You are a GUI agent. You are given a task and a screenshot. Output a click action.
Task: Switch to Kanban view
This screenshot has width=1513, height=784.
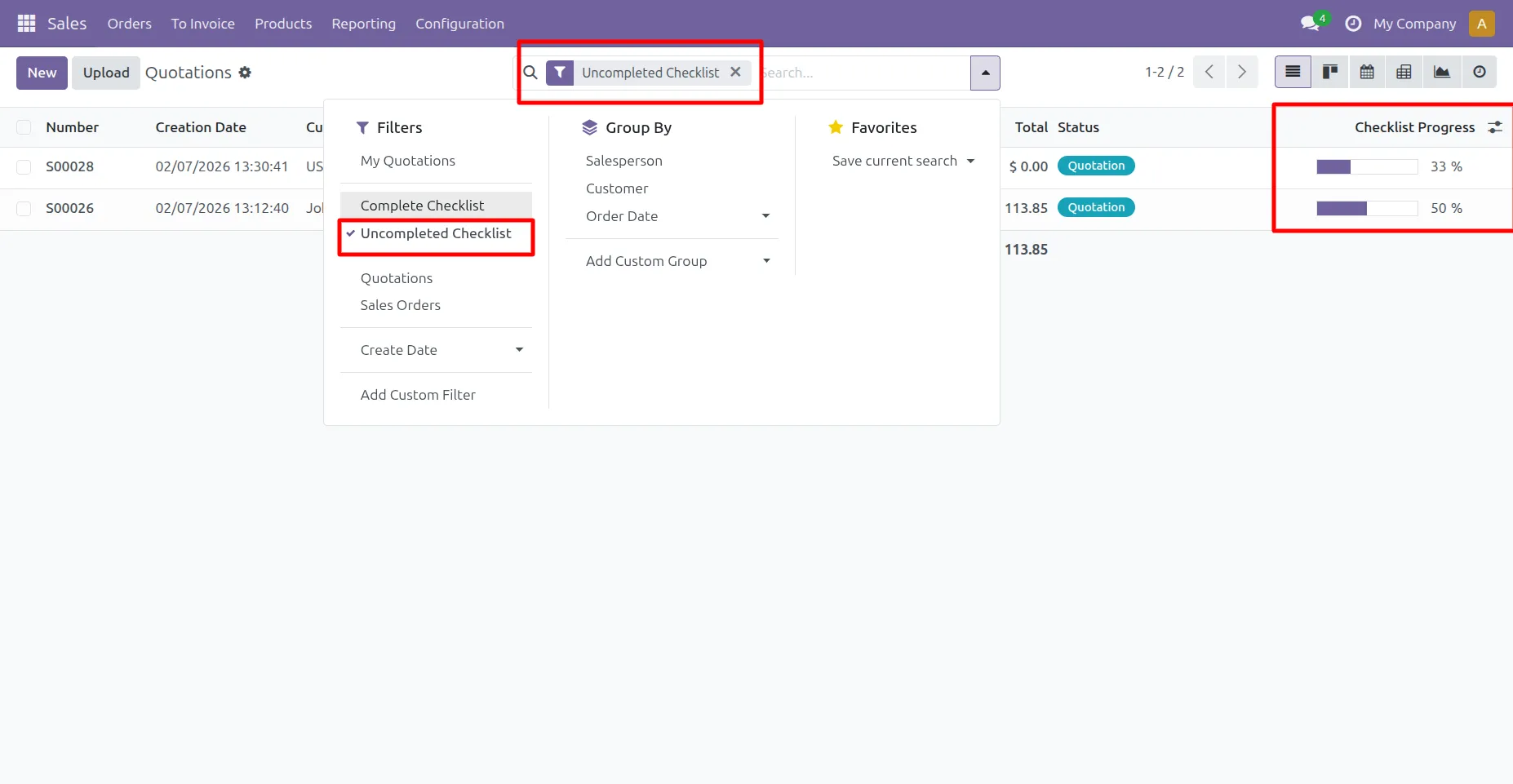pos(1330,73)
